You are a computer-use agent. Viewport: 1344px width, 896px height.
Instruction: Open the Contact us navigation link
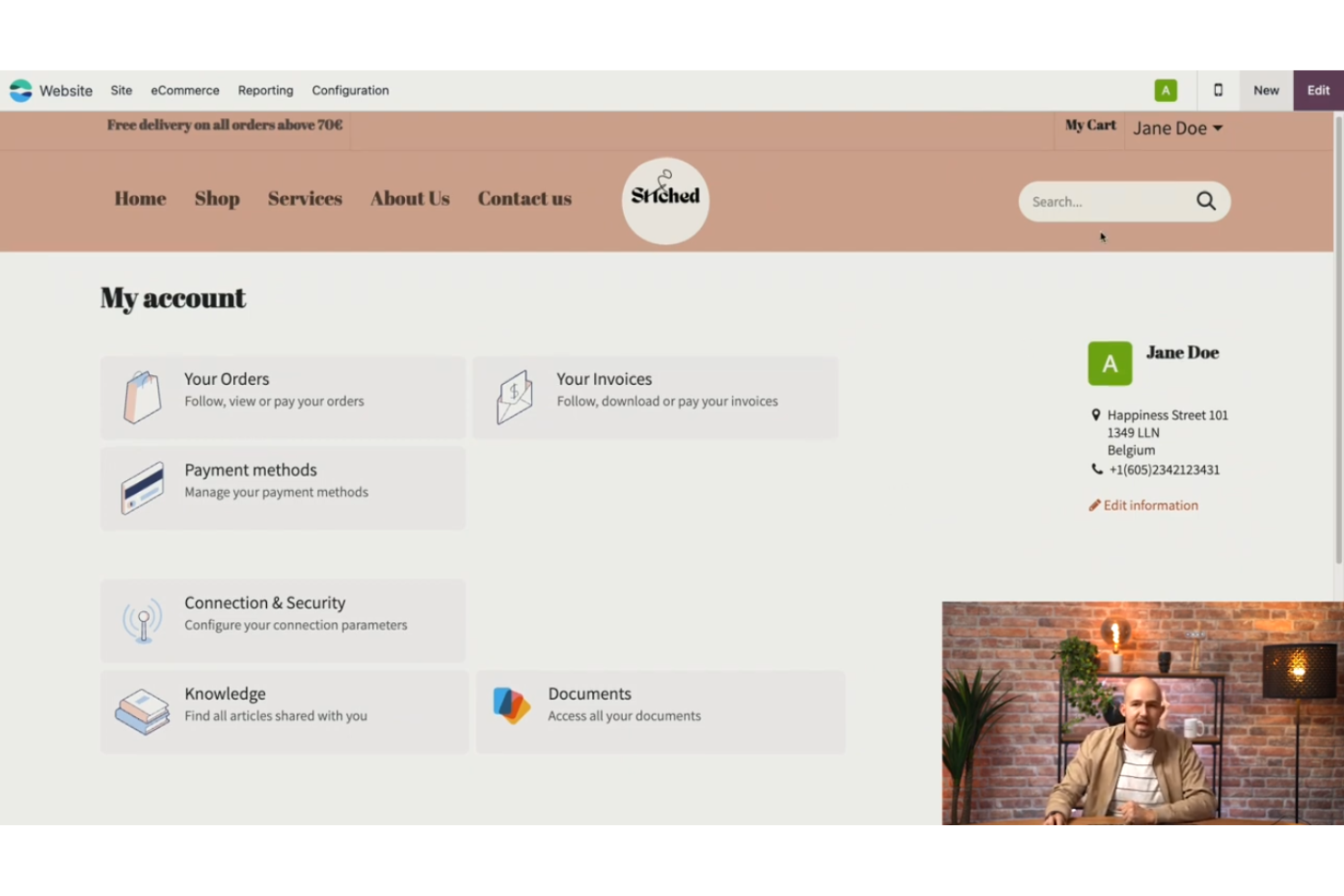(x=525, y=199)
